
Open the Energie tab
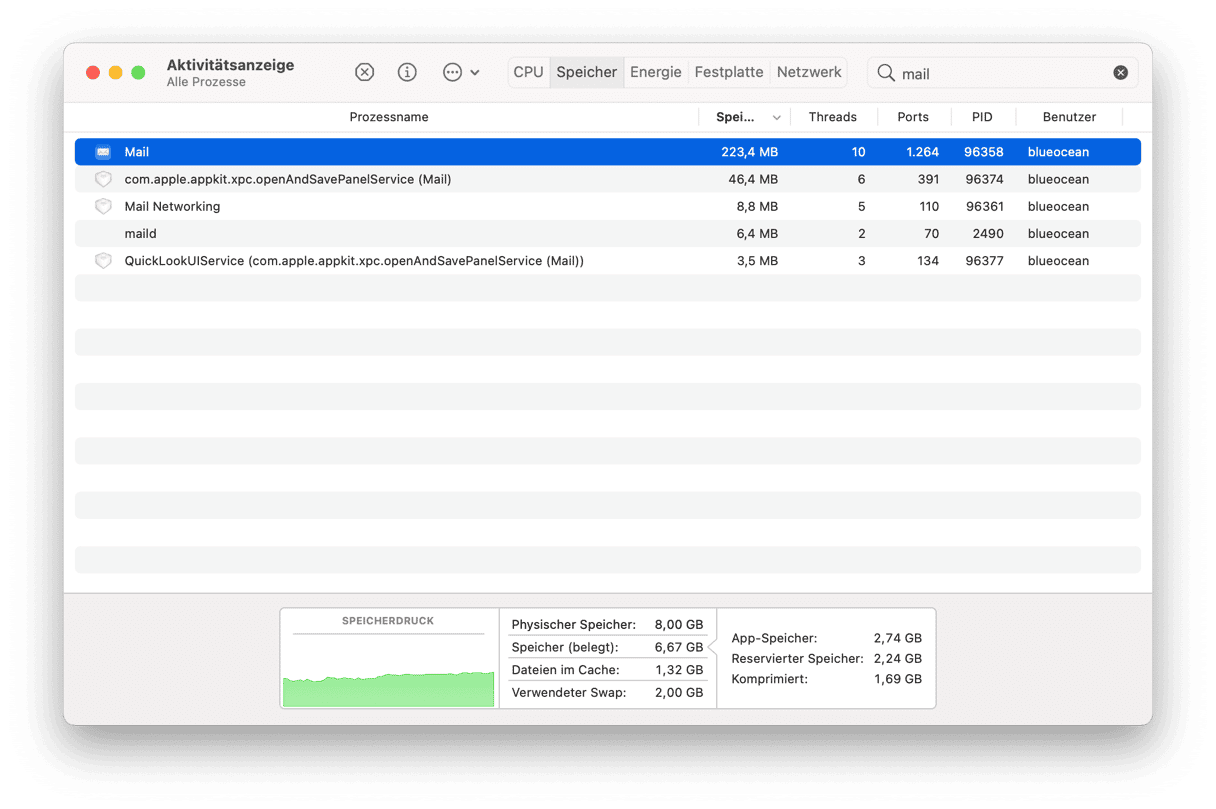tap(656, 72)
